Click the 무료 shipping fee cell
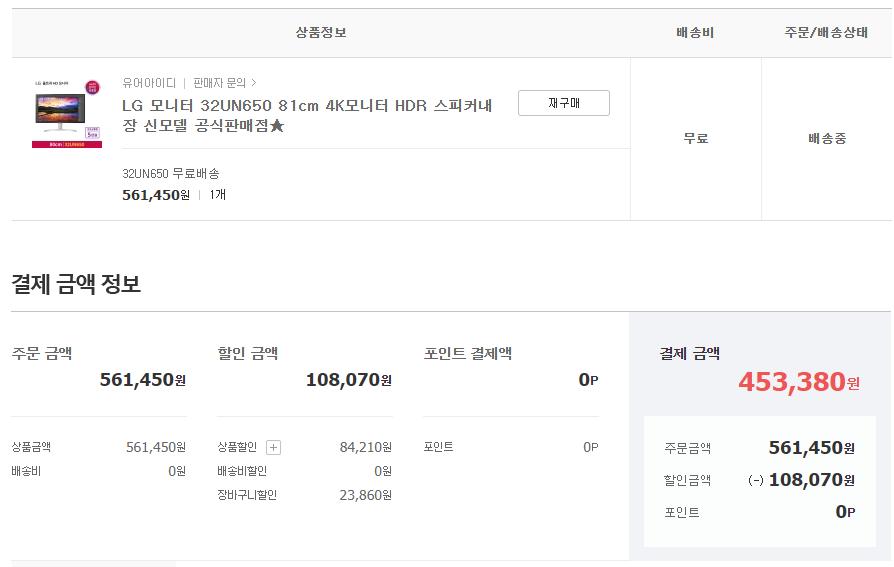The width and height of the screenshot is (894, 567). (x=696, y=139)
